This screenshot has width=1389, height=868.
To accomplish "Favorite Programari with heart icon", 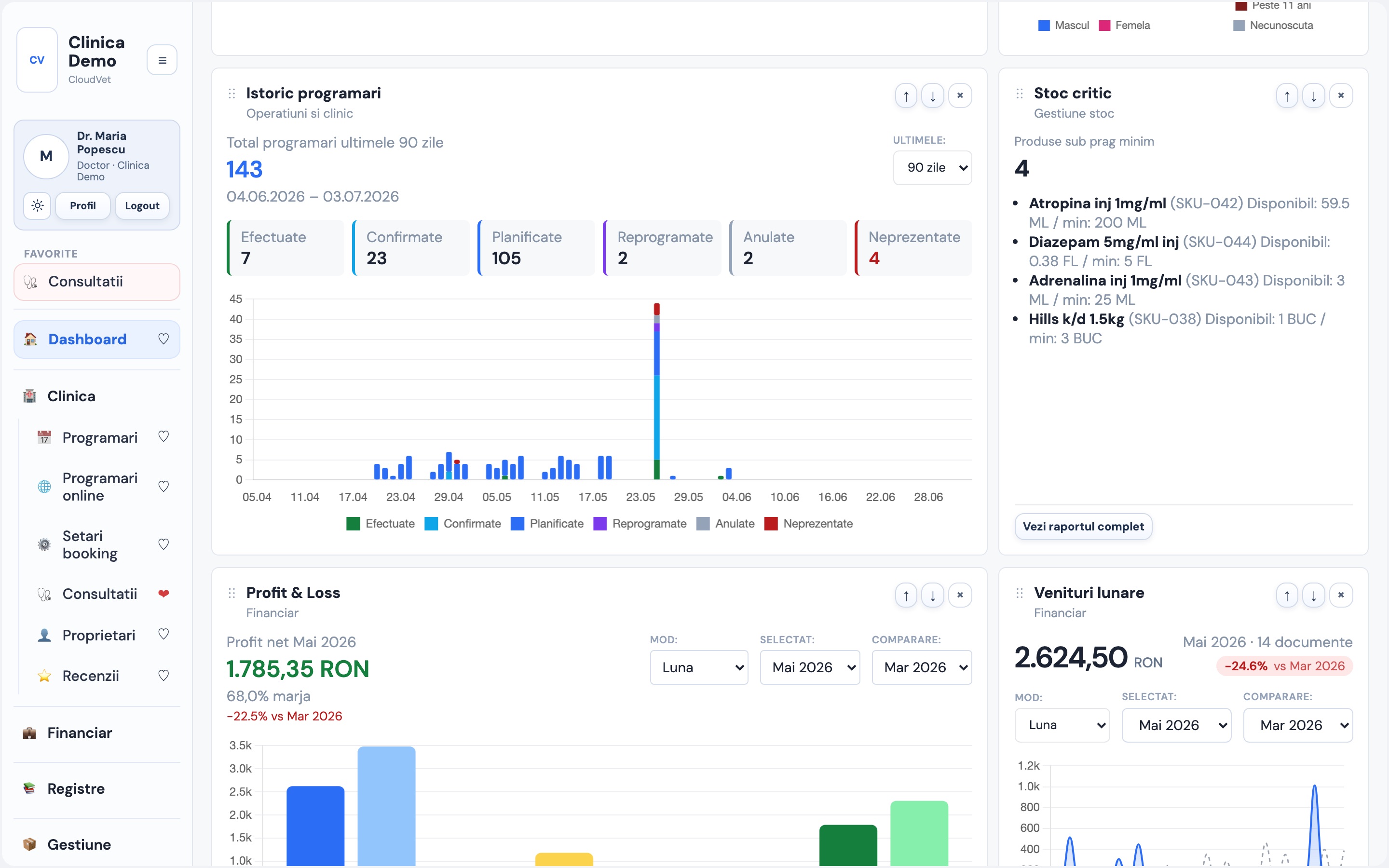I will [163, 437].
